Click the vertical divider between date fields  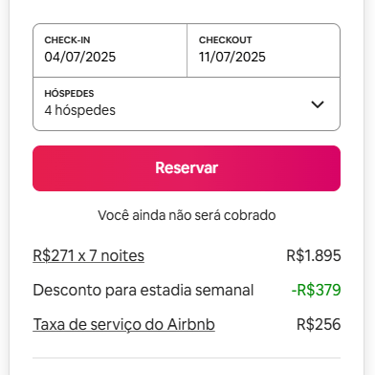click(x=187, y=50)
